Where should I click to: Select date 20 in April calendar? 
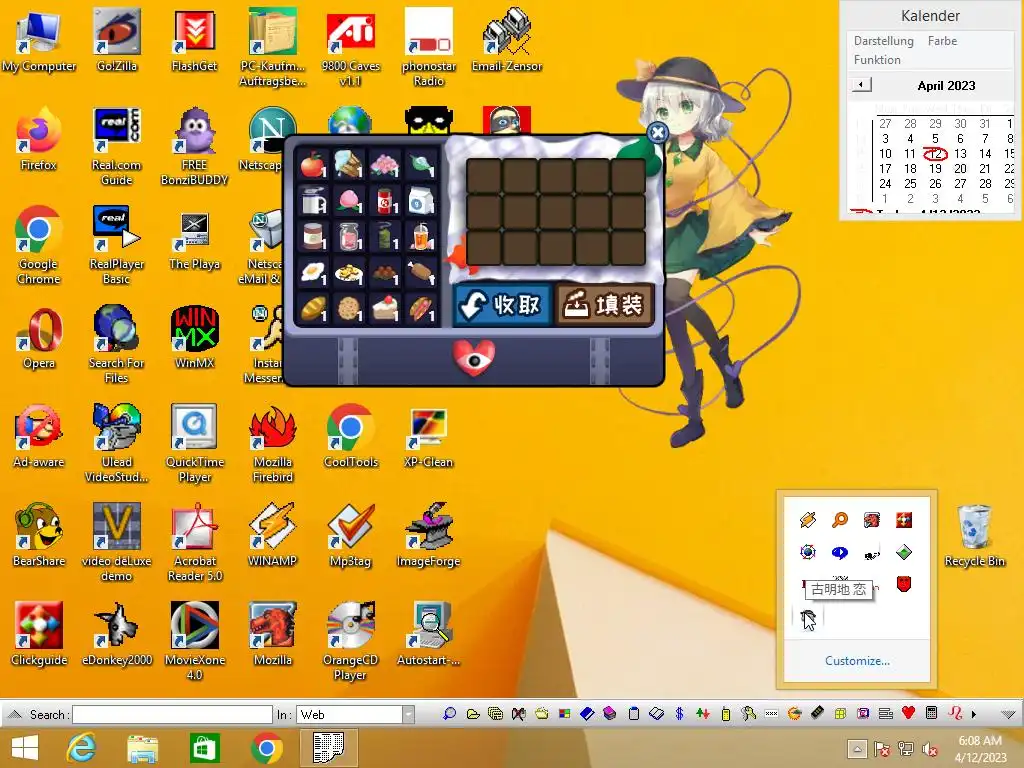960,168
